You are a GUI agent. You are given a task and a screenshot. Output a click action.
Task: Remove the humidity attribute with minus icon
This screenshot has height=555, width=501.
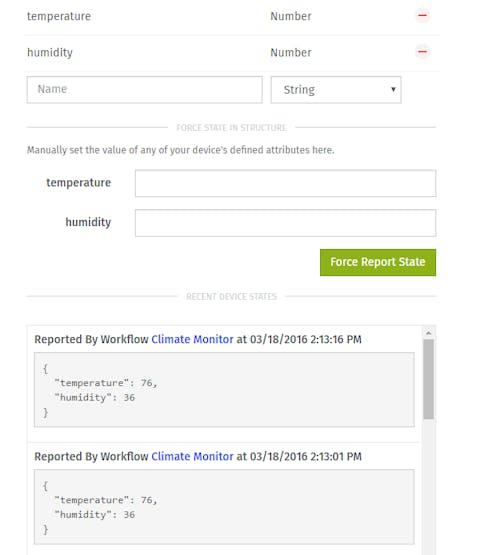click(x=422, y=52)
